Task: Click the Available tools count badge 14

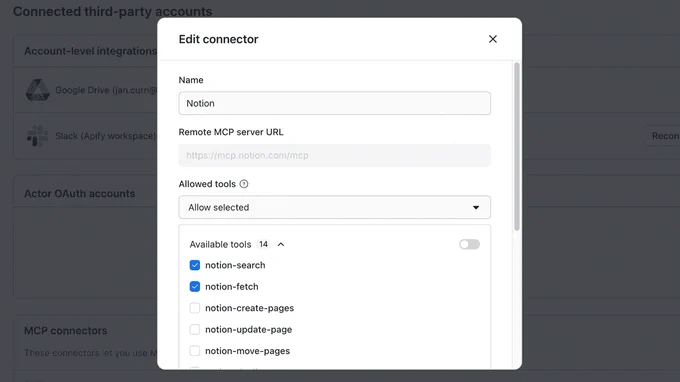Action: [x=263, y=244]
